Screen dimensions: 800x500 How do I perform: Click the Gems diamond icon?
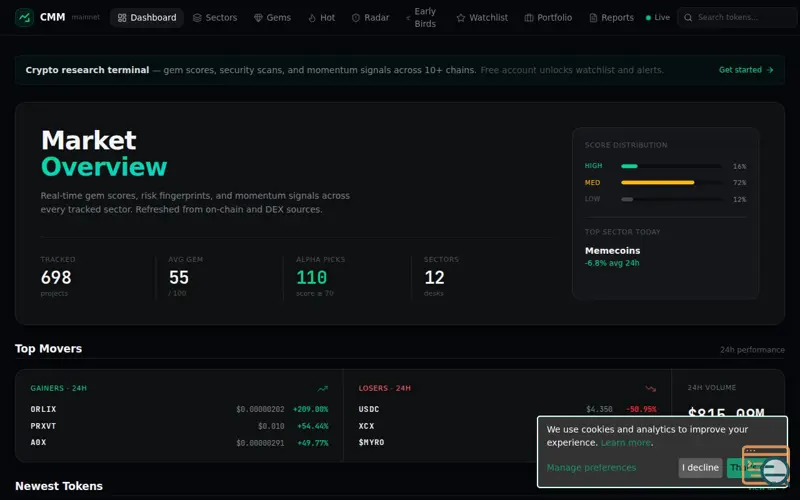tap(258, 18)
